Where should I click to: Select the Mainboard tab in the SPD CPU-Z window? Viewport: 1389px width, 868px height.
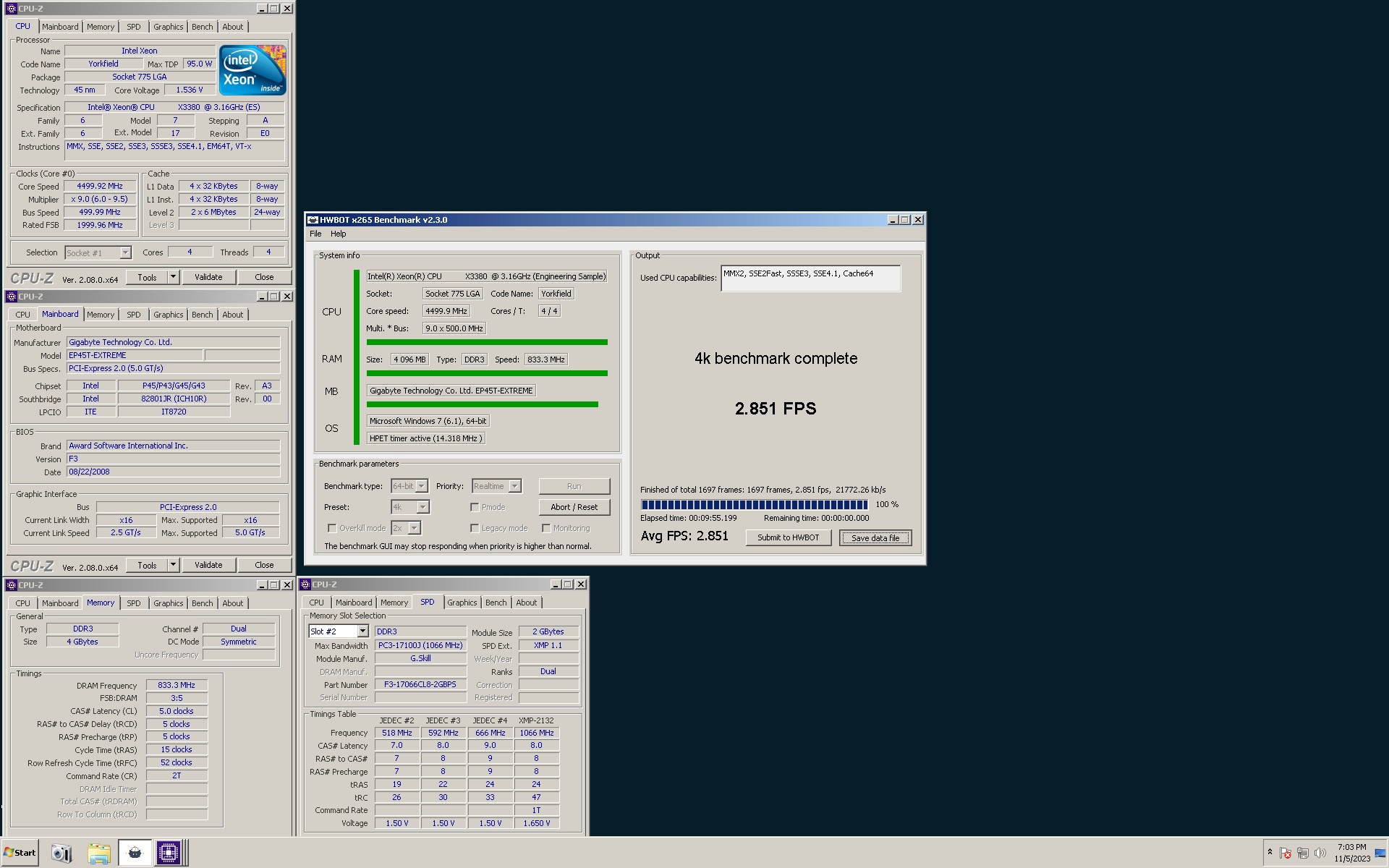(x=354, y=603)
